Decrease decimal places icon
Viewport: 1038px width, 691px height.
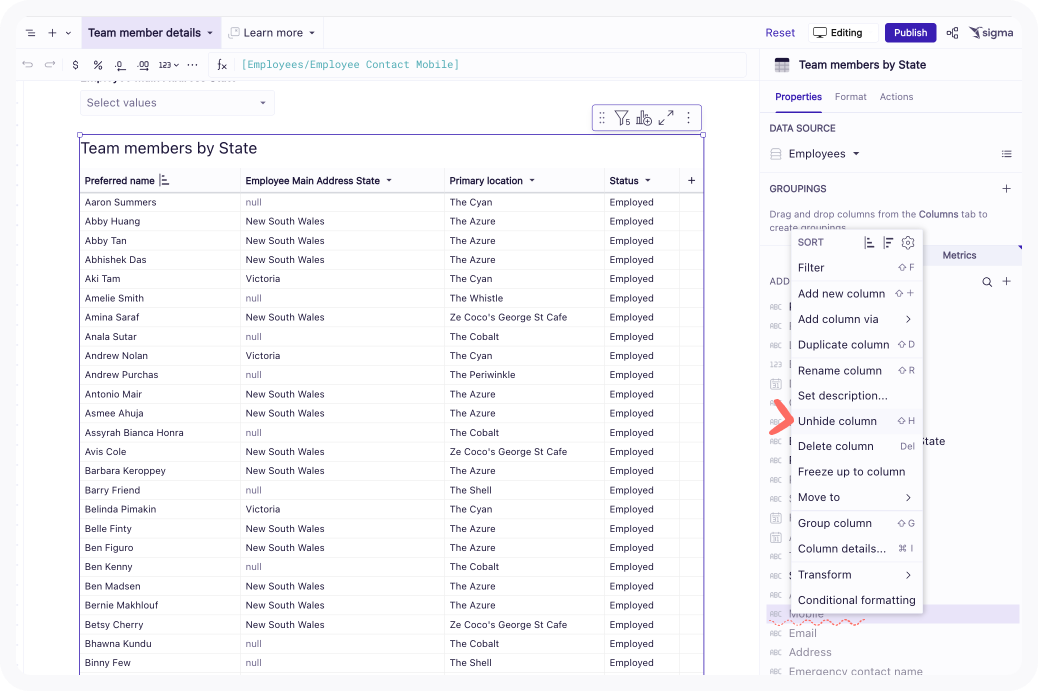point(120,65)
